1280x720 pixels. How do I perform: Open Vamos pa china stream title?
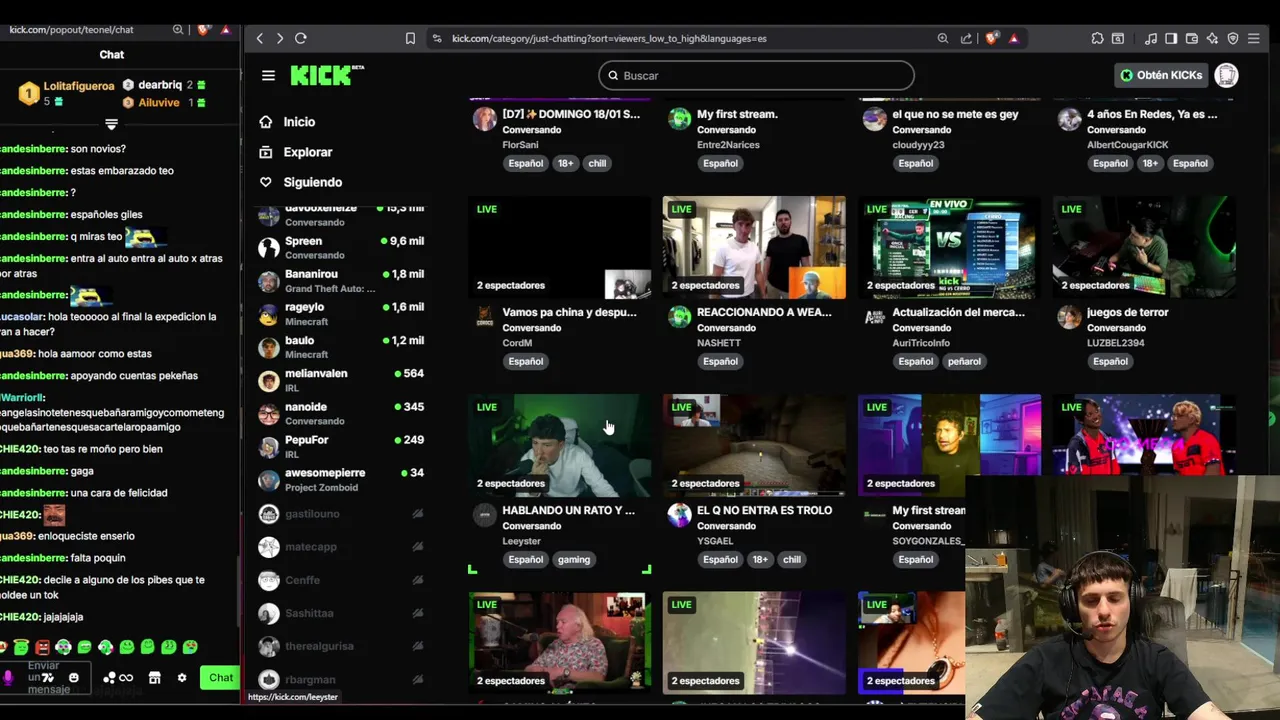[x=569, y=312]
